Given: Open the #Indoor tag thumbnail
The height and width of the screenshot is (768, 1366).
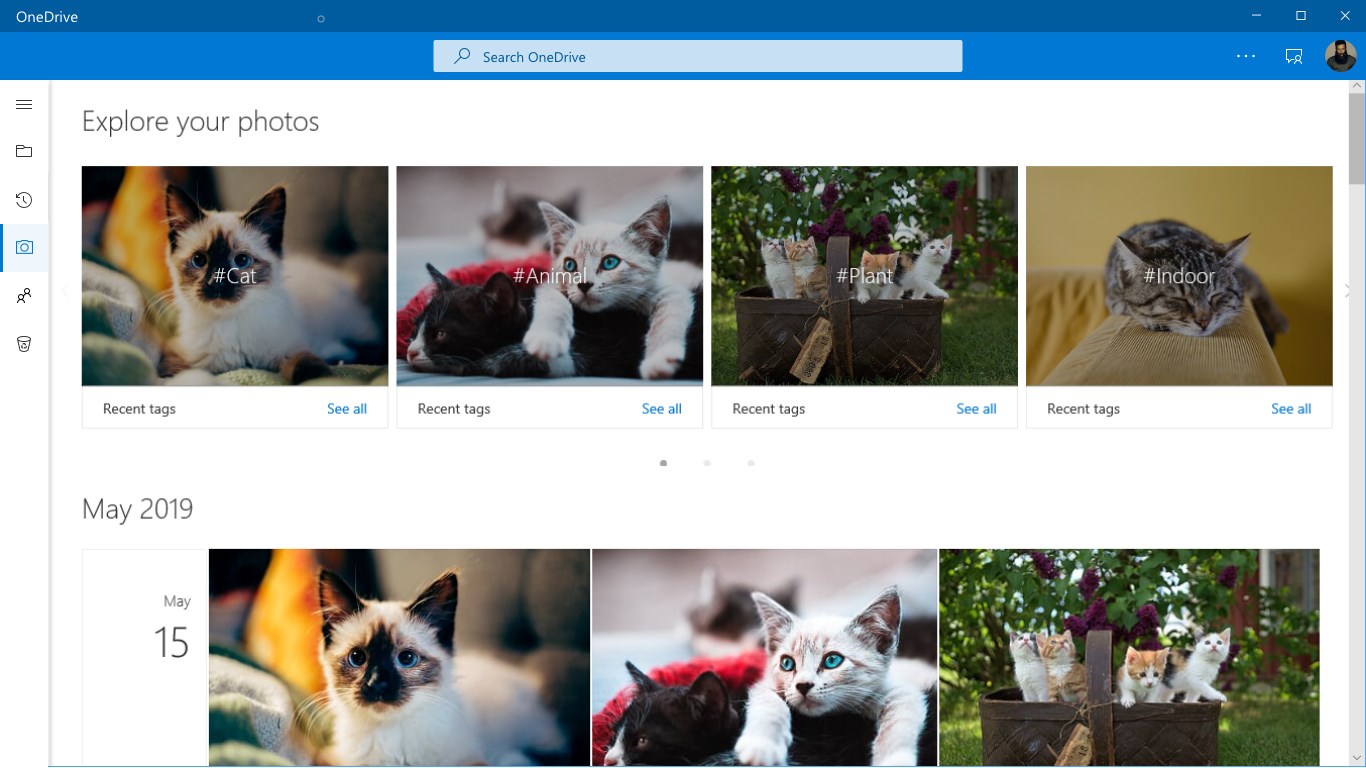Looking at the screenshot, I should tap(1179, 276).
